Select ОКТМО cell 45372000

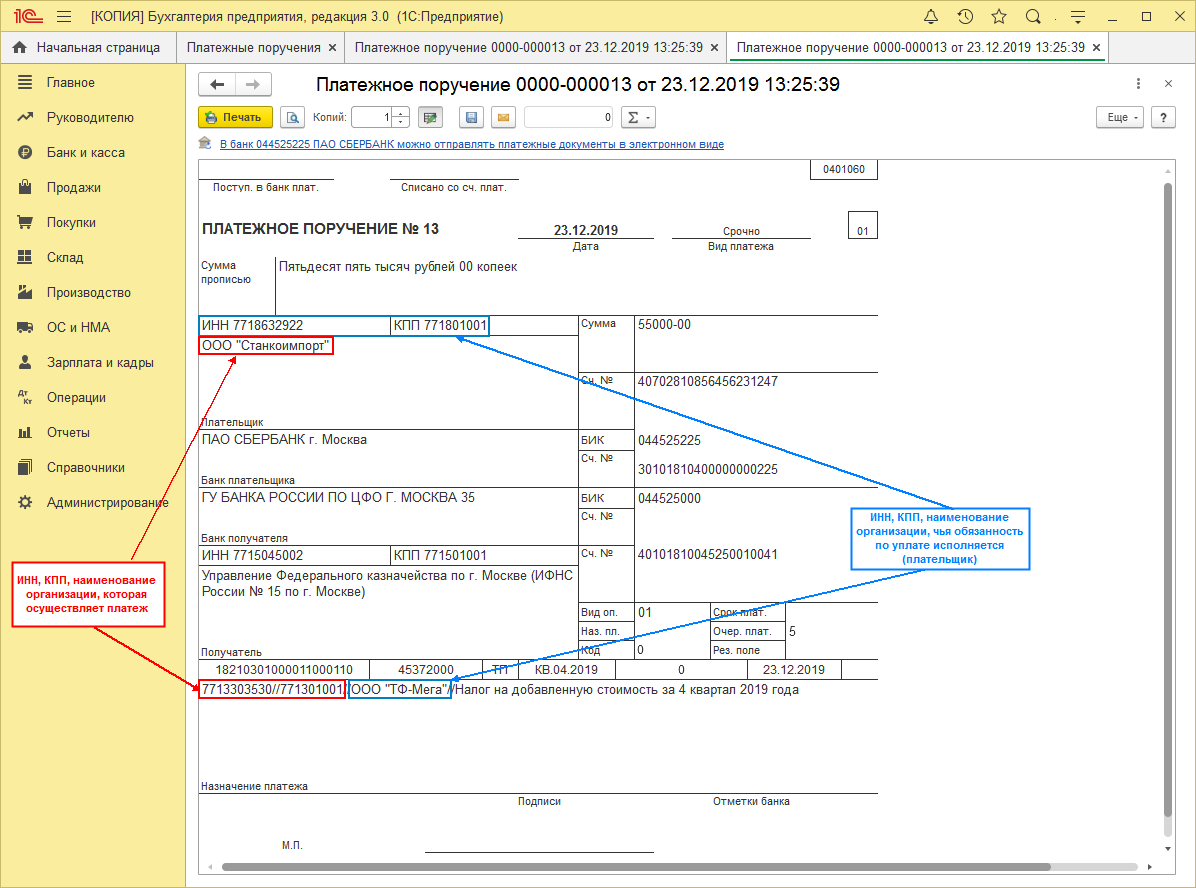coord(426,670)
